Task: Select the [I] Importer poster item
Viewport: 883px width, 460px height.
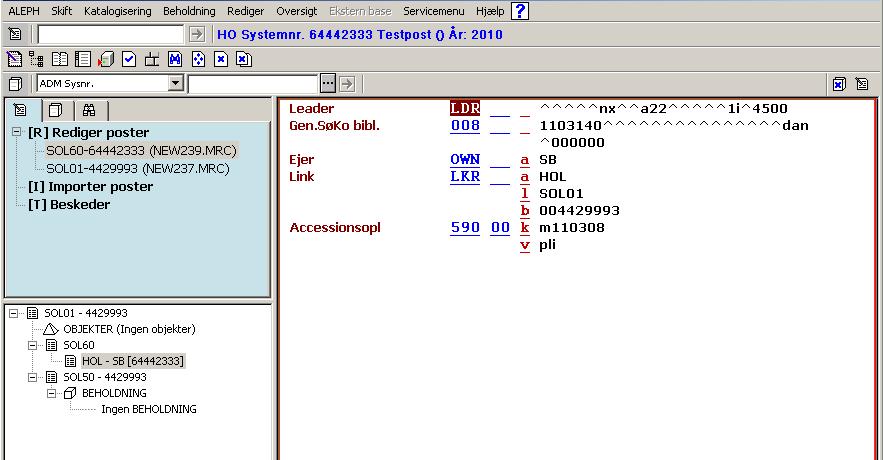Action: (90, 186)
